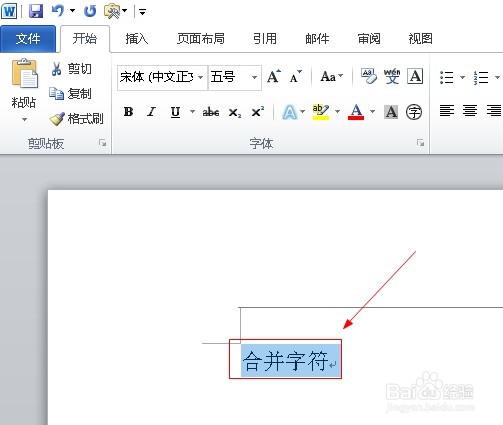Toggle subscript formatting
The width and height of the screenshot is (503, 425).
(x=235, y=112)
